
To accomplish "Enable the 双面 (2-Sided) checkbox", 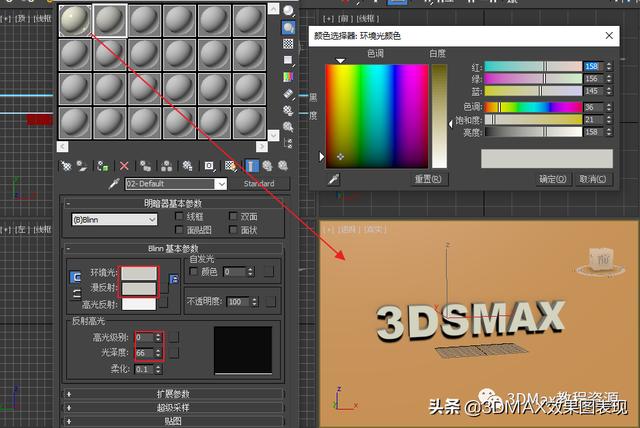I will (232, 216).
